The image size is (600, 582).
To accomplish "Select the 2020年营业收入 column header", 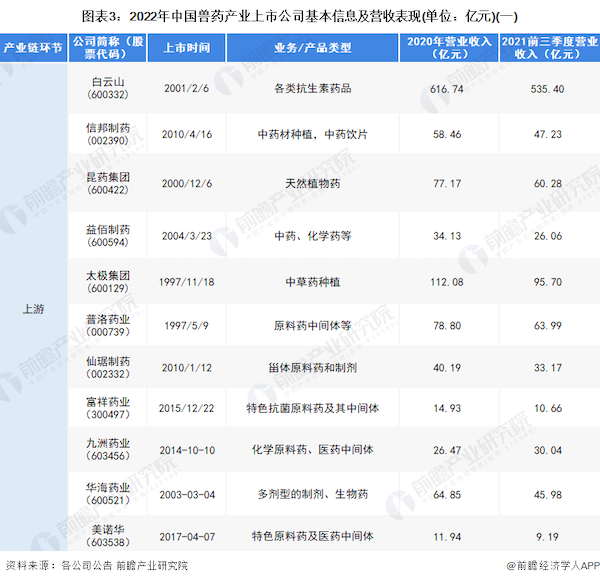I will click(x=449, y=48).
